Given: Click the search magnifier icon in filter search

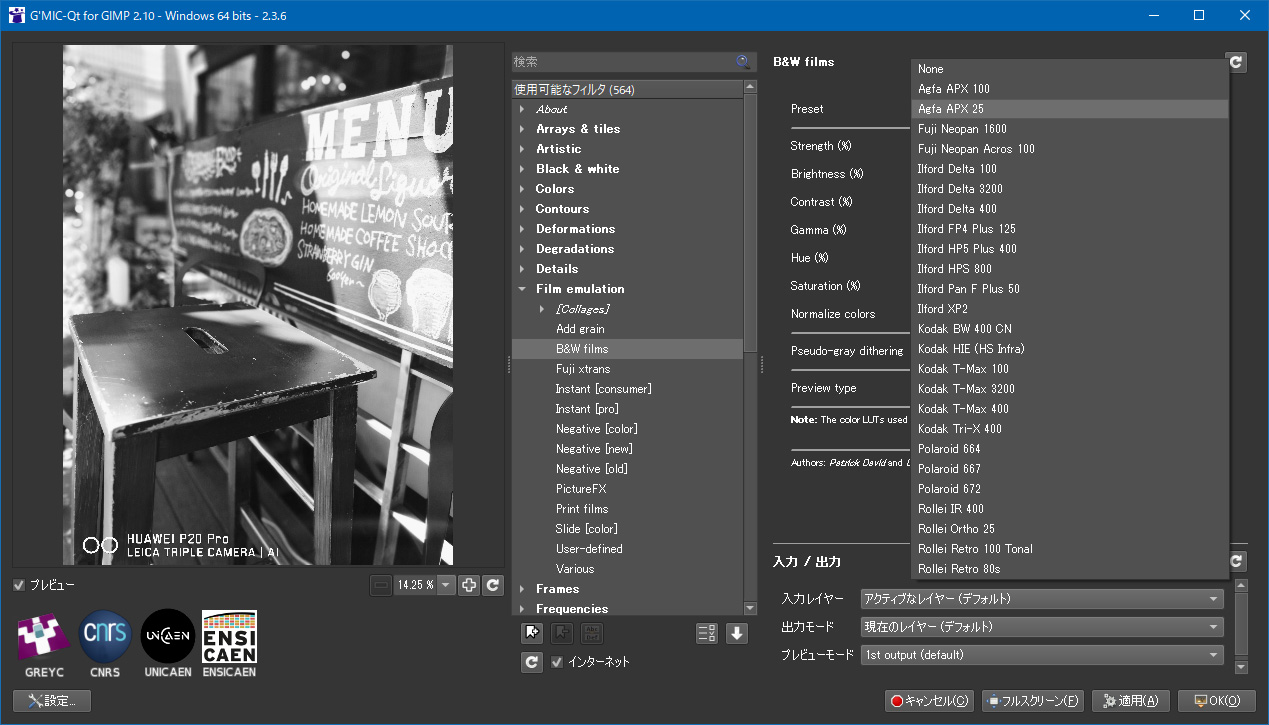Looking at the screenshot, I should pyautogui.click(x=743, y=61).
